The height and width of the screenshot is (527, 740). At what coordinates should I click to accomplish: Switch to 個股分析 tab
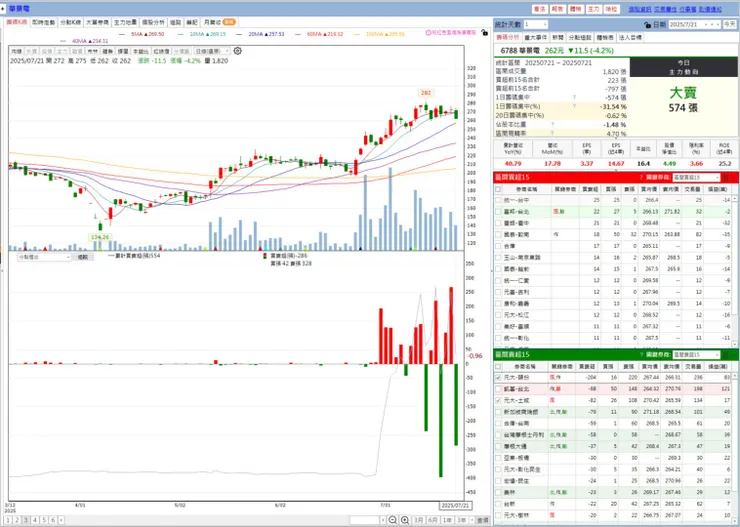coord(153,22)
